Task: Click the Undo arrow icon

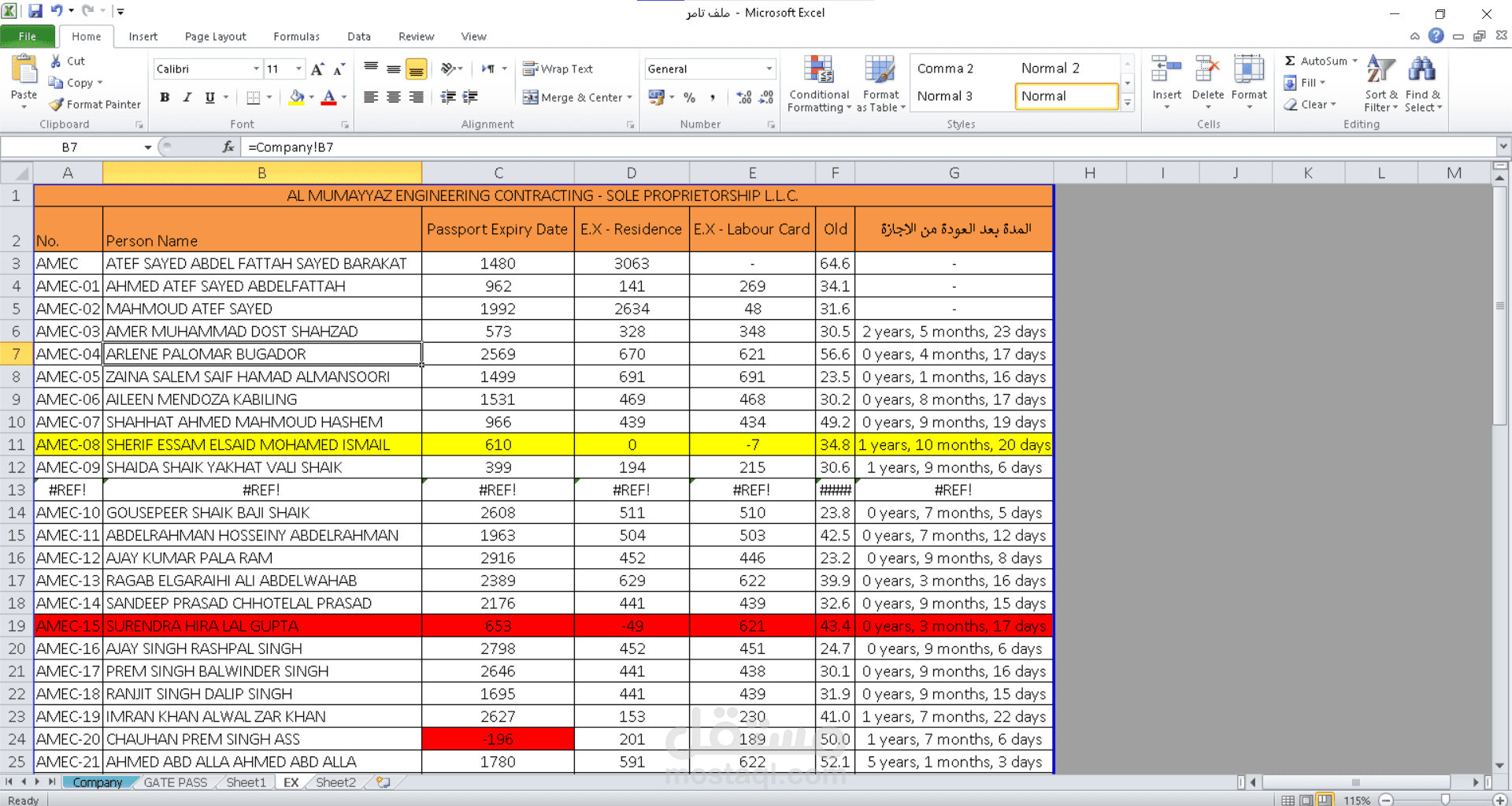Action: (x=57, y=11)
